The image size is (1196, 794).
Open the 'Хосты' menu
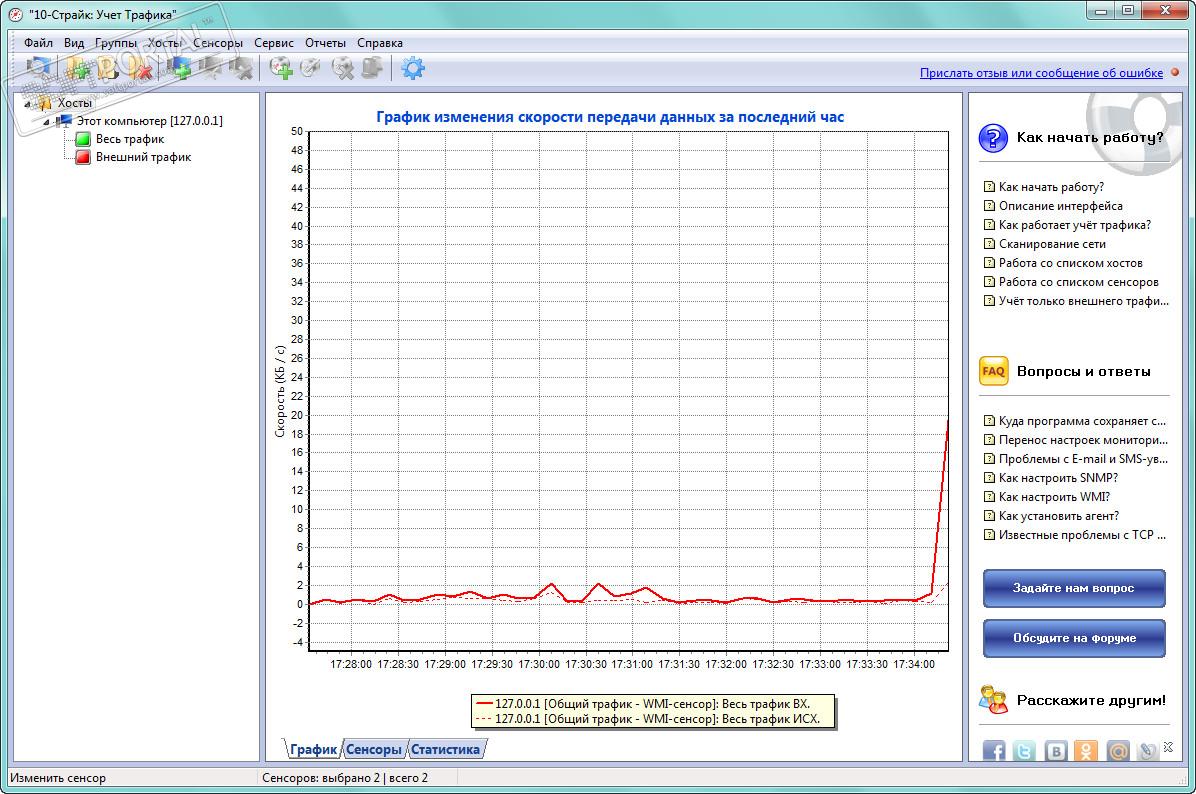point(165,43)
